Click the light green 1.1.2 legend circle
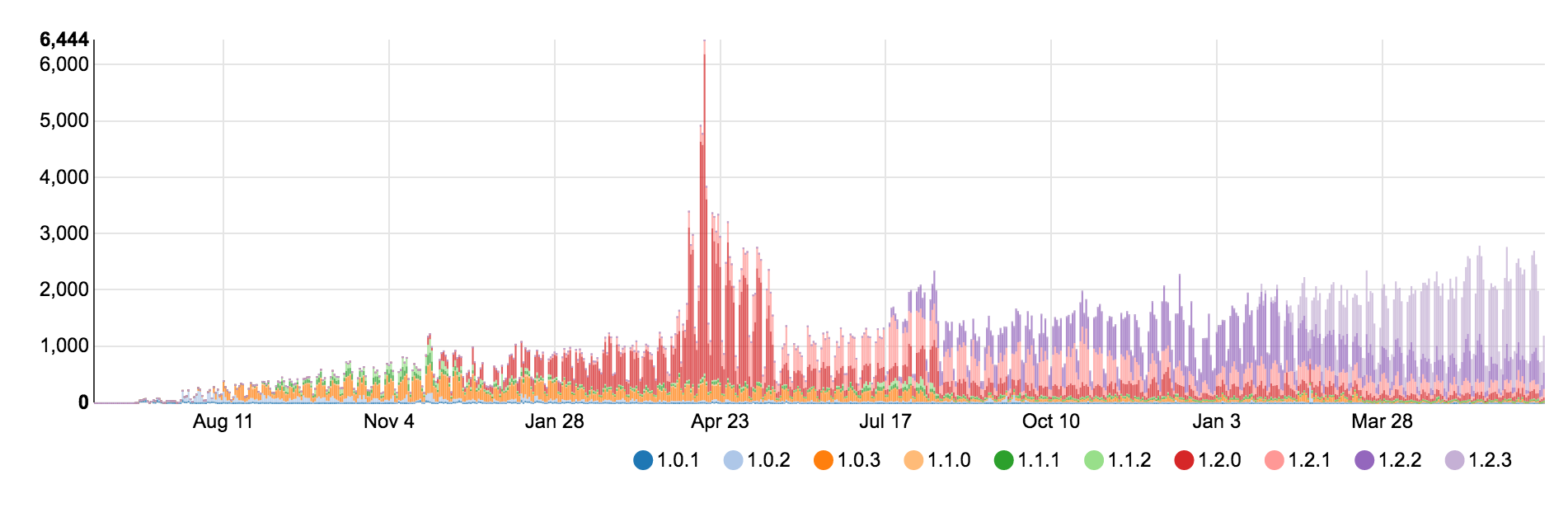This screenshot has width=1568, height=508. (x=1093, y=460)
